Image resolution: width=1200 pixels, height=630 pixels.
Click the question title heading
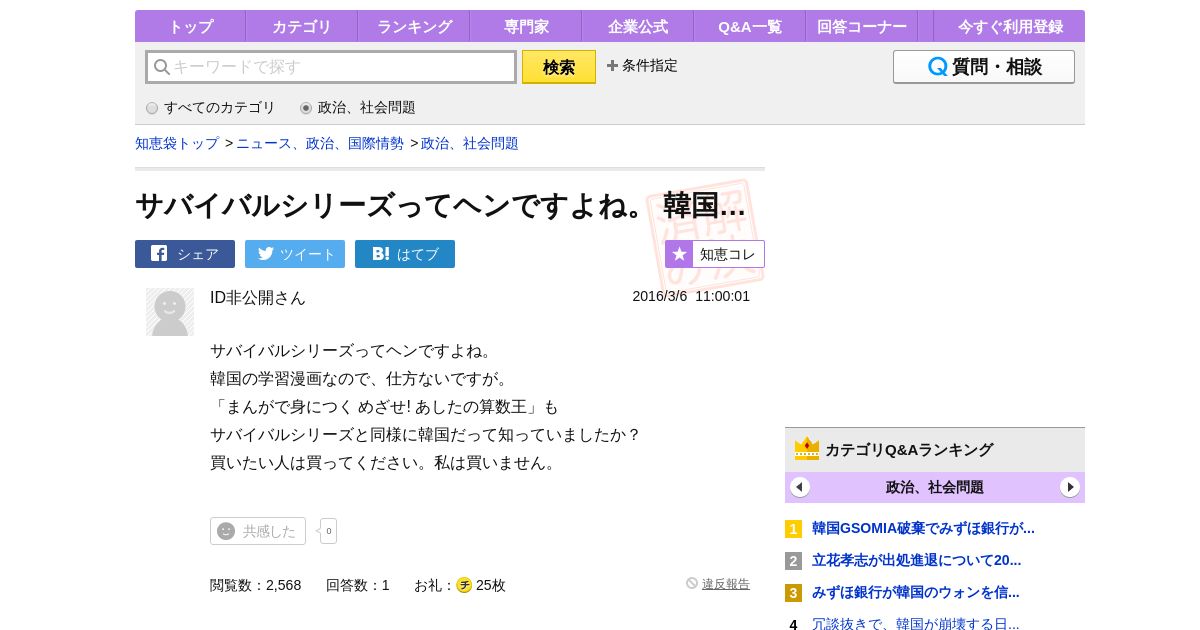(x=440, y=206)
